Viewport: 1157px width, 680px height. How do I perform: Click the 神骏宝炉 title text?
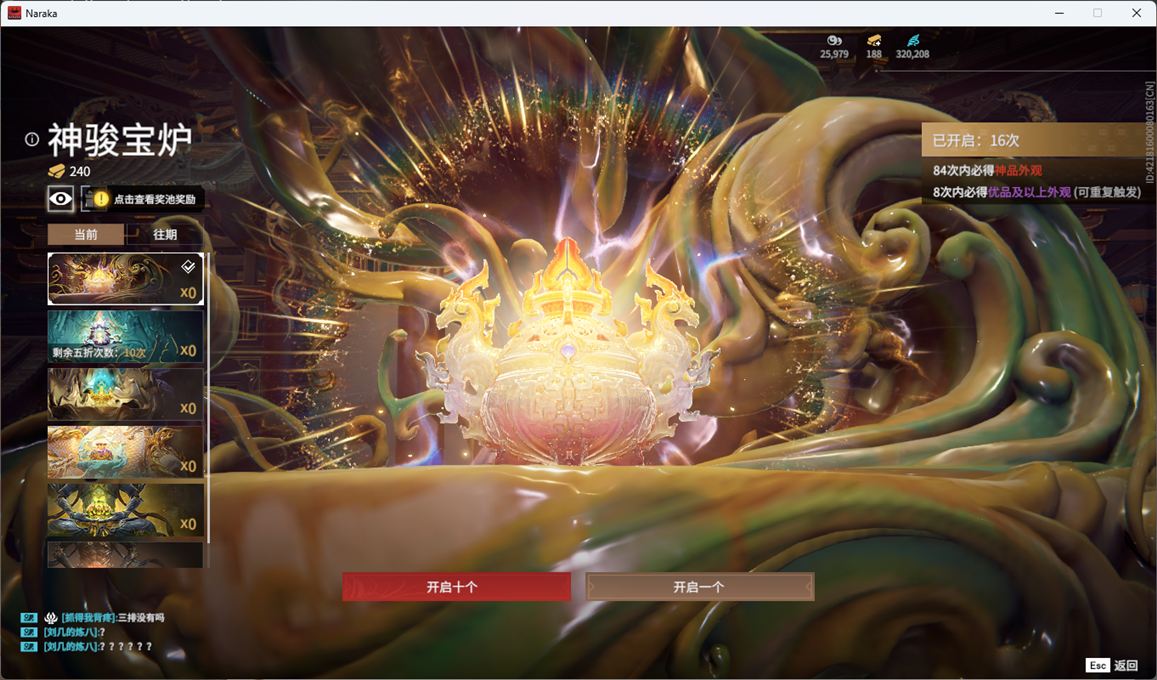pos(120,139)
